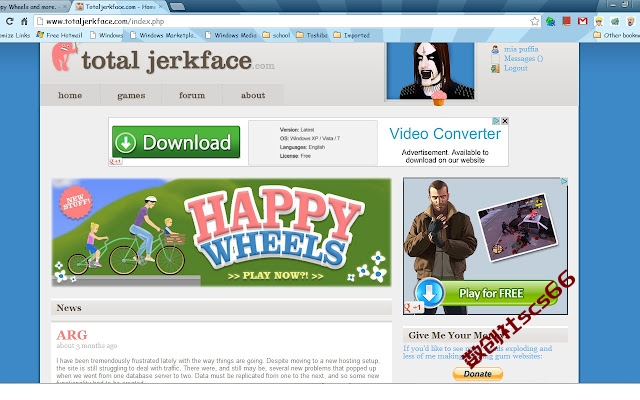The image size is (640, 400).
Task: Open a new browser tab
Action: pos(177,7)
